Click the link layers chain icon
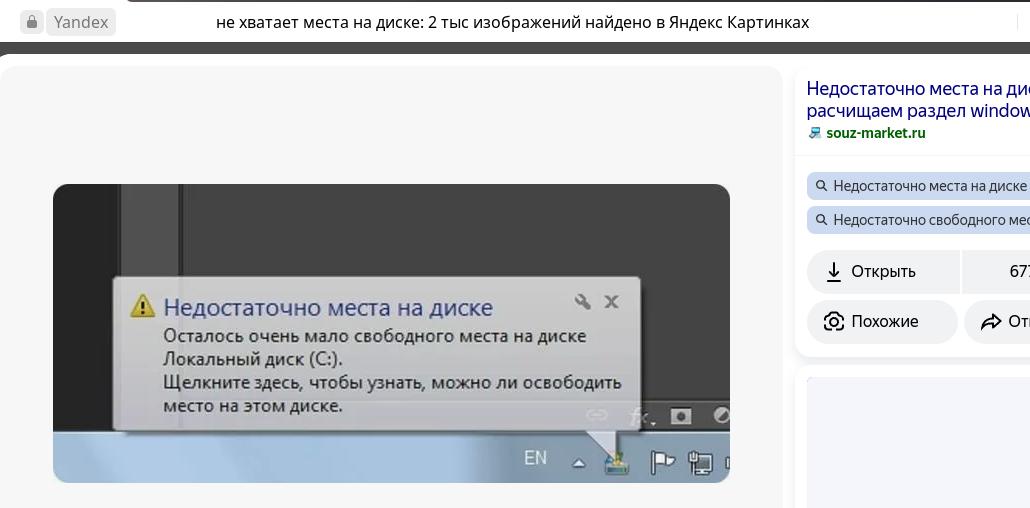The width and height of the screenshot is (1030, 508). (x=597, y=415)
